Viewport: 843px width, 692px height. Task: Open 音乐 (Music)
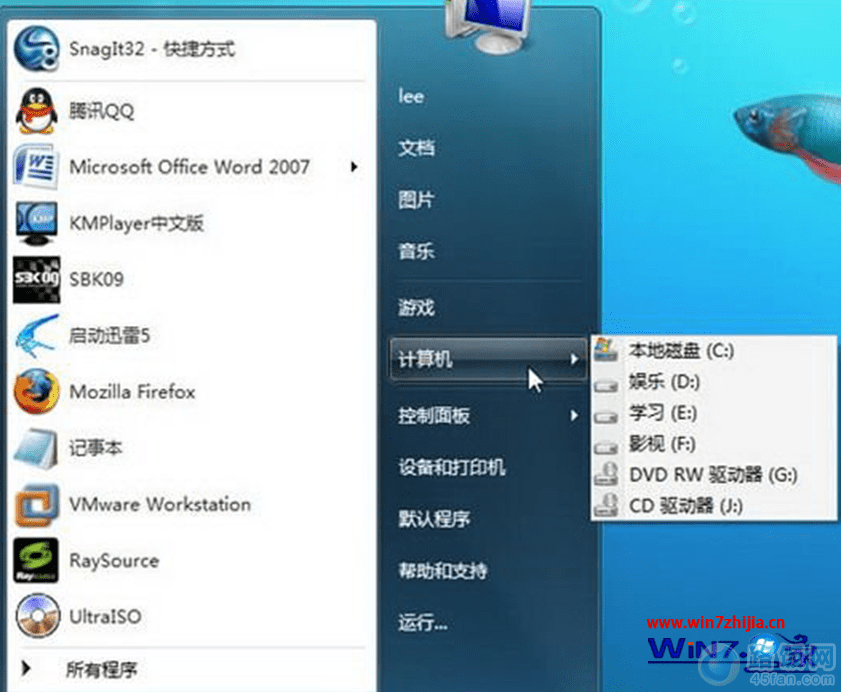tap(417, 252)
